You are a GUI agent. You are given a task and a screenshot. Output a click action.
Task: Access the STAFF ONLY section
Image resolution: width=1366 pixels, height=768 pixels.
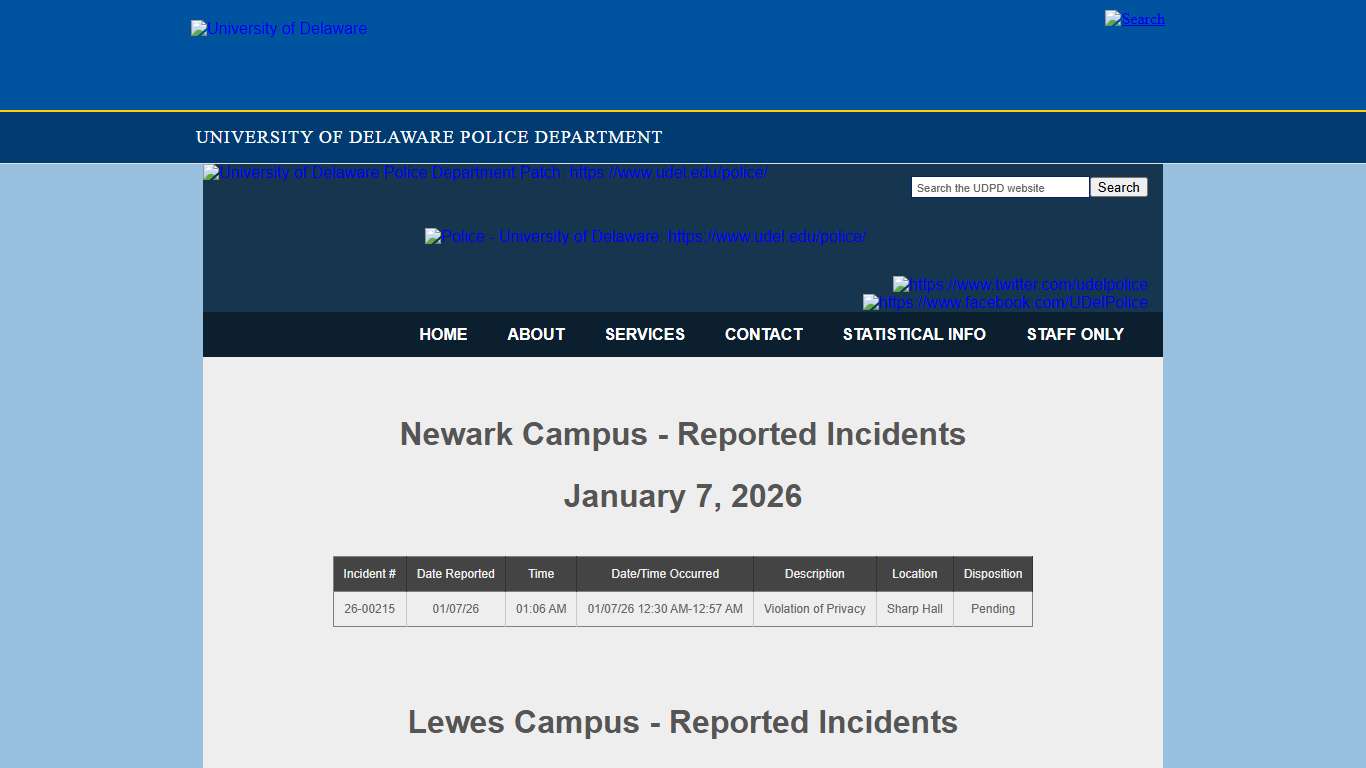tap(1075, 334)
